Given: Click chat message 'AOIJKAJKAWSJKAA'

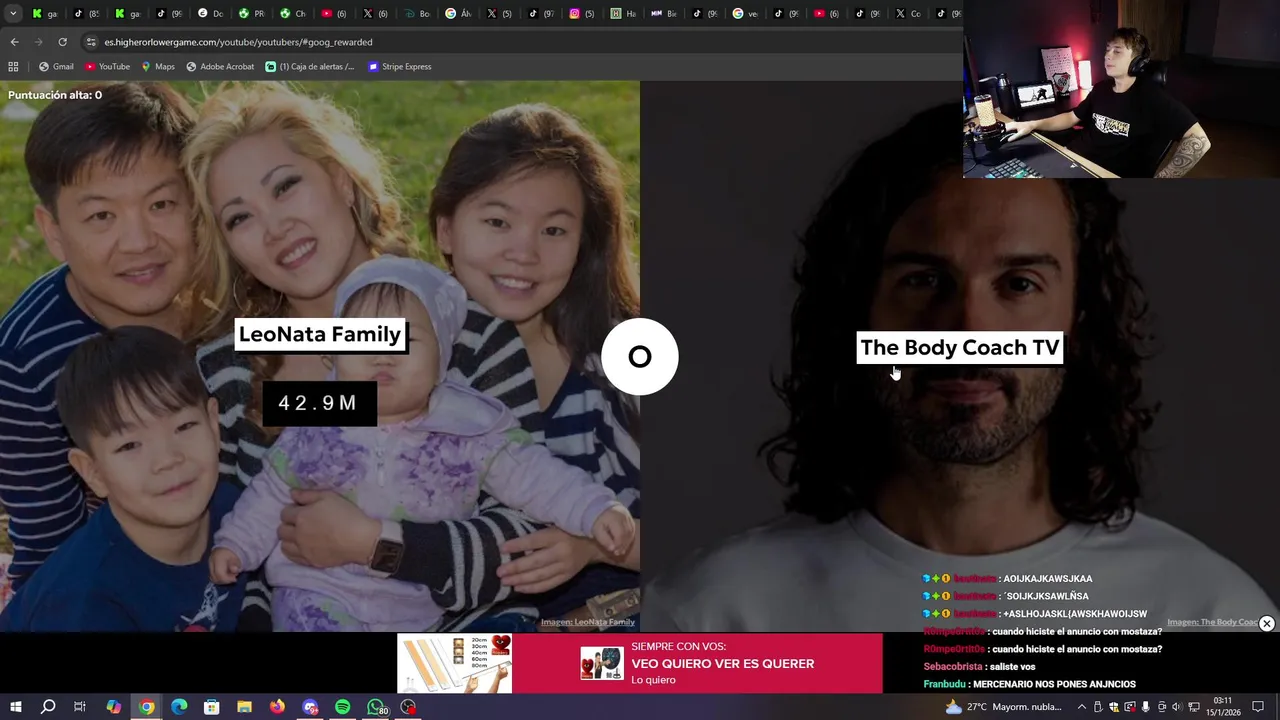Looking at the screenshot, I should pyautogui.click(x=1047, y=579).
